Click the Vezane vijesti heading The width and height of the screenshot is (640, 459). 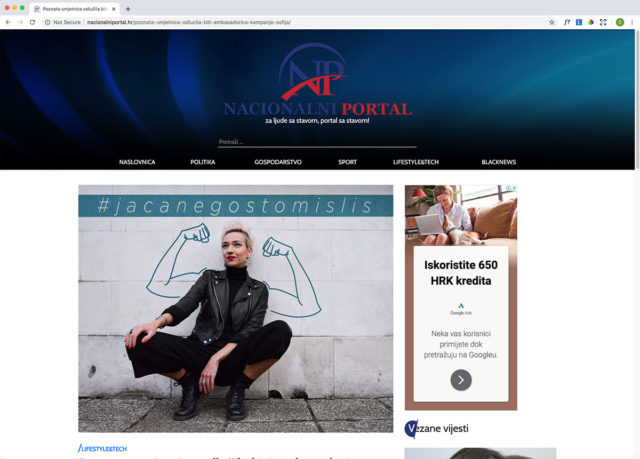pos(437,428)
